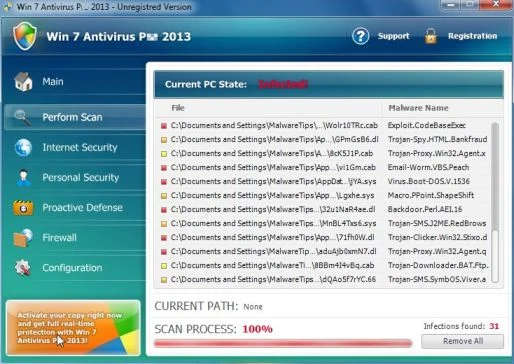Click the question mark Support icon
The width and height of the screenshot is (514, 364).
pyautogui.click(x=360, y=36)
